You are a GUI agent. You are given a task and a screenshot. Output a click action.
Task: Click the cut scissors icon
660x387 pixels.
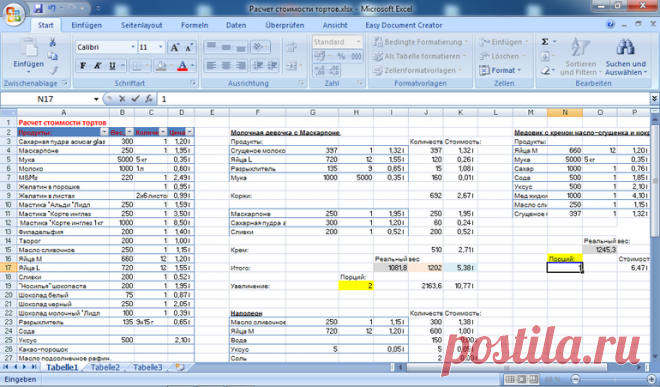pos(53,42)
